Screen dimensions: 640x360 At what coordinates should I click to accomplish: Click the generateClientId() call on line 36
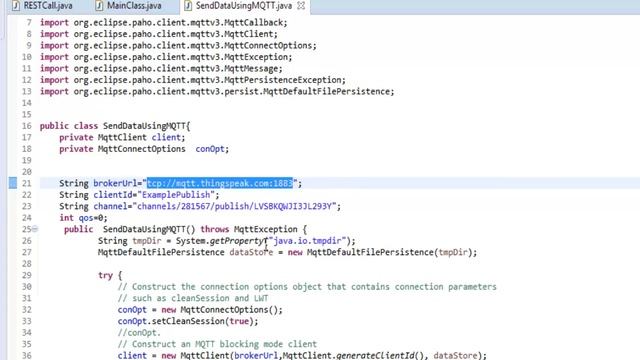(380, 356)
